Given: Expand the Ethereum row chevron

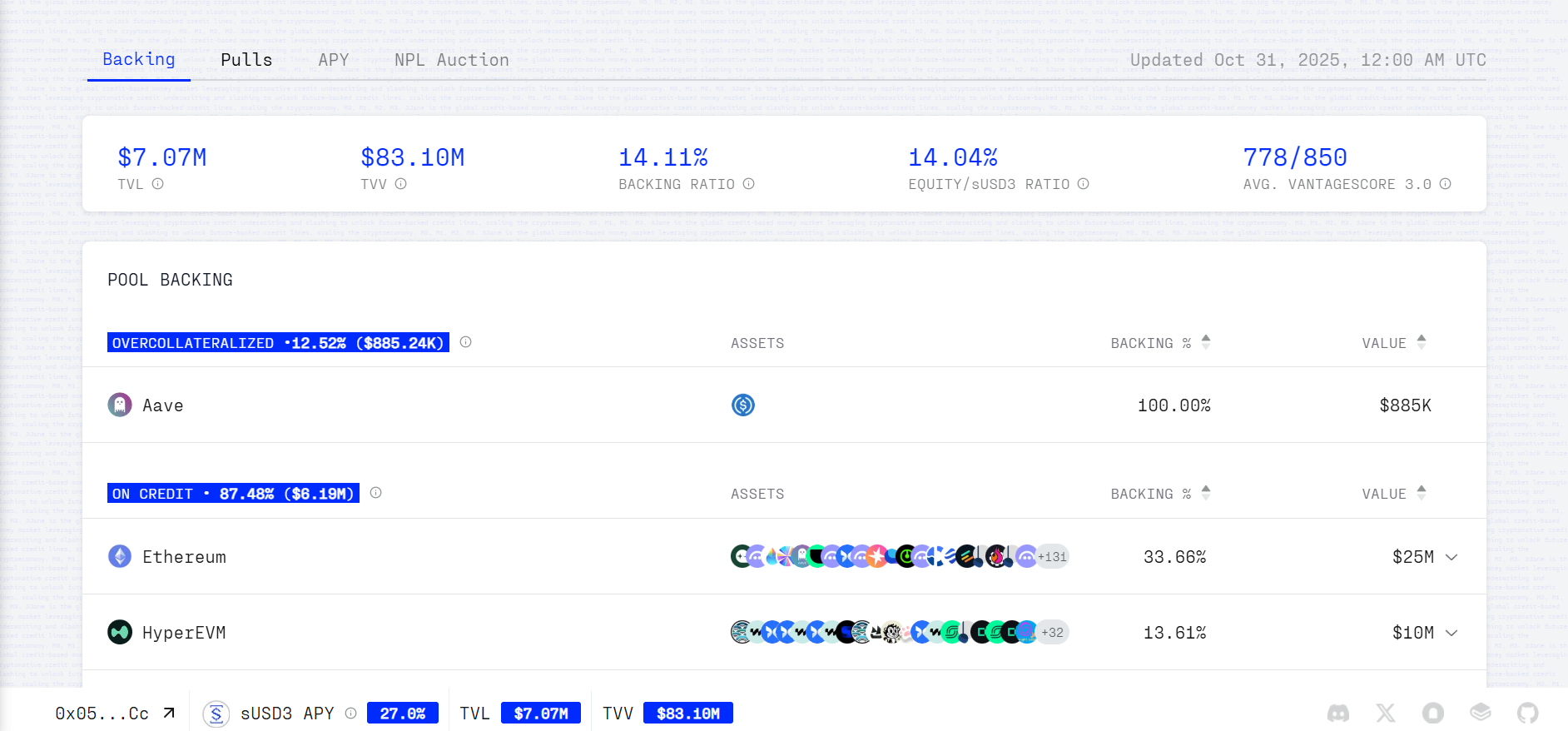Looking at the screenshot, I should [x=1451, y=557].
